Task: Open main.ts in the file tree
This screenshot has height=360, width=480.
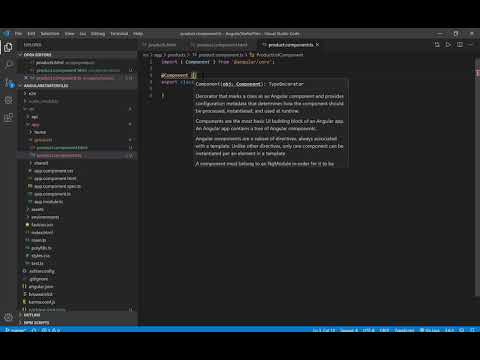Action: point(77,240)
